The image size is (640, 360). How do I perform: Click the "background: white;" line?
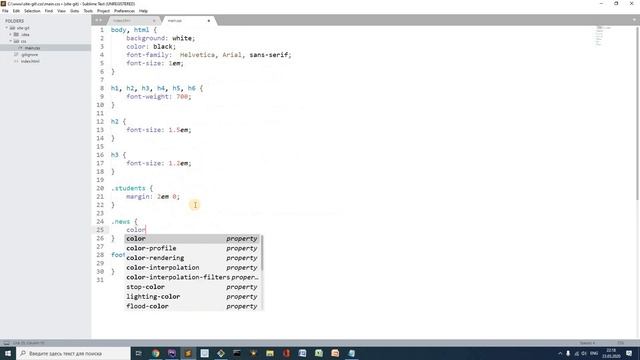click(161, 38)
